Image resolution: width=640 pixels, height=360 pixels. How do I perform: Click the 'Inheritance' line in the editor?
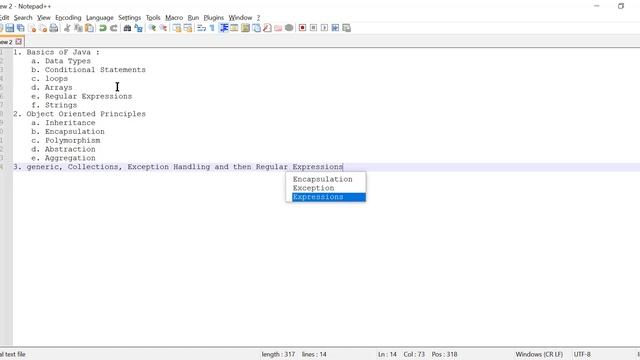tap(63, 123)
